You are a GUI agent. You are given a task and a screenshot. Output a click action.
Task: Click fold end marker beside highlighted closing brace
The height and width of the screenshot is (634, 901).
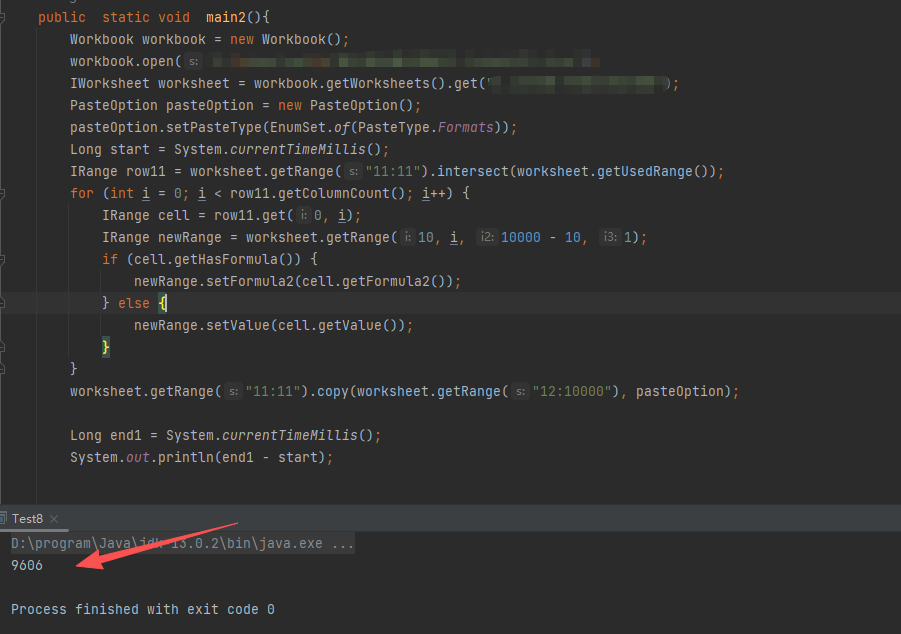point(4,347)
